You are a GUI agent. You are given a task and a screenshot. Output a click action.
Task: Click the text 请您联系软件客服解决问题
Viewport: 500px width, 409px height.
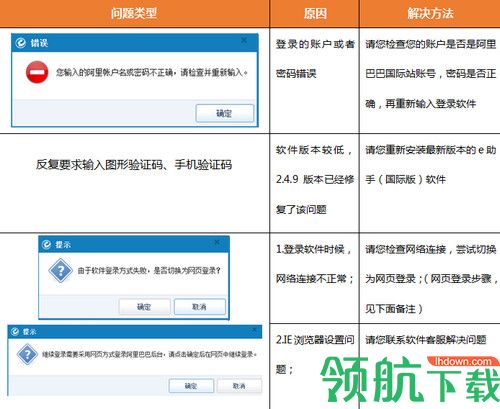point(426,340)
